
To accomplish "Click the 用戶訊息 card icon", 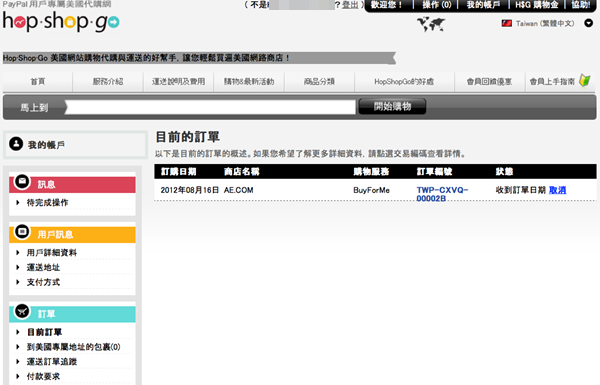I will coord(22,232).
